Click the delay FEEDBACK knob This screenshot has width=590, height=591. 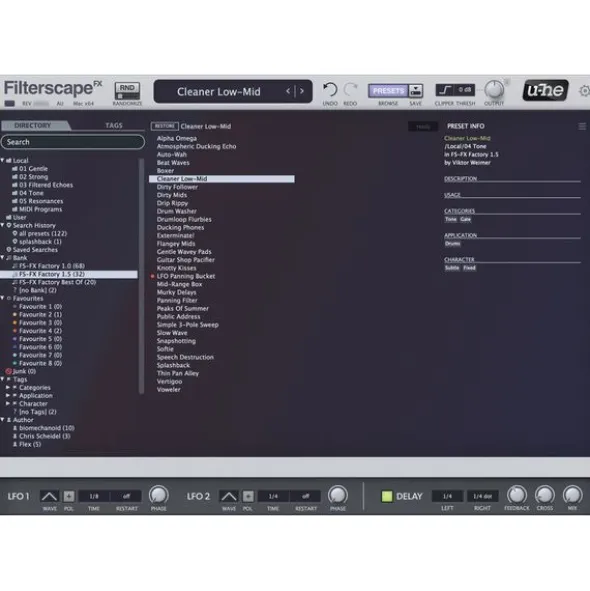click(517, 495)
